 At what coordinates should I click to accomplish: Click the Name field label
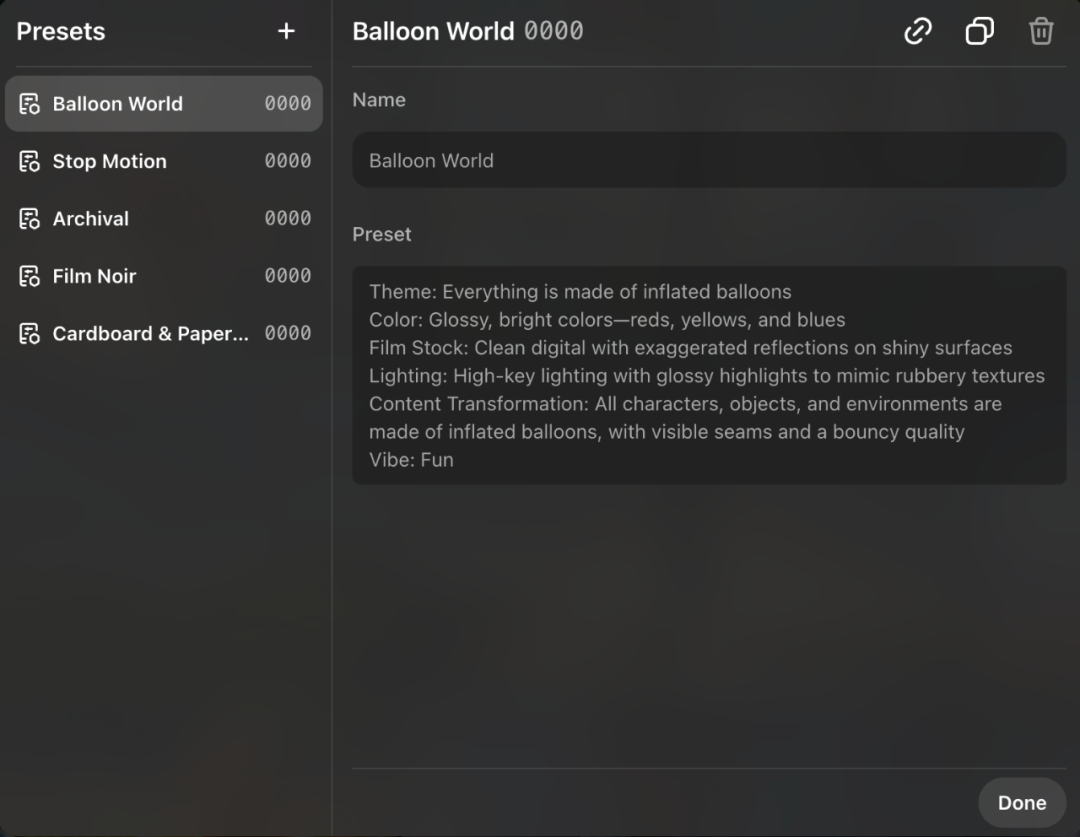379,100
